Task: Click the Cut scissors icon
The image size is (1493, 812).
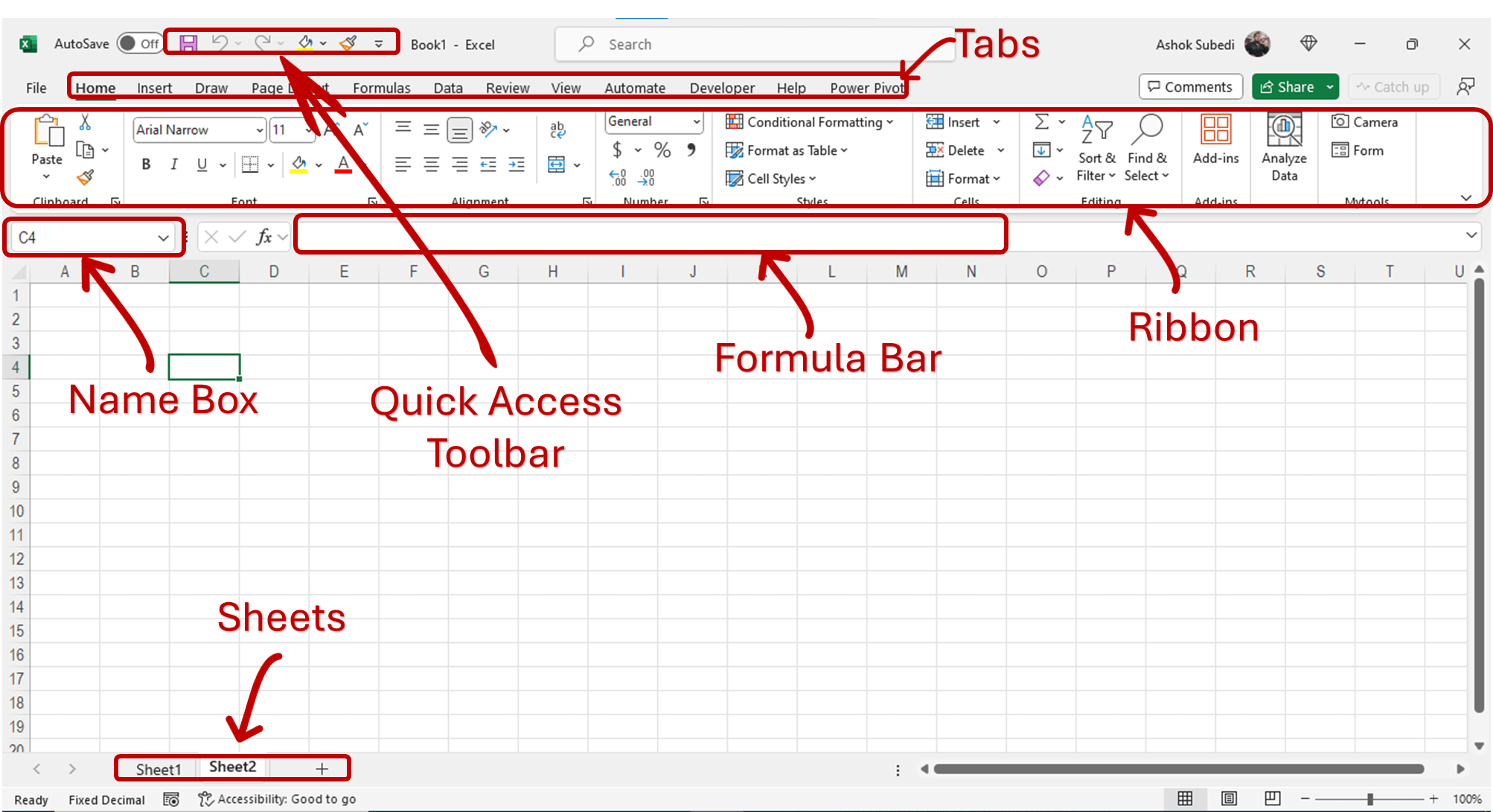Action: 85,123
